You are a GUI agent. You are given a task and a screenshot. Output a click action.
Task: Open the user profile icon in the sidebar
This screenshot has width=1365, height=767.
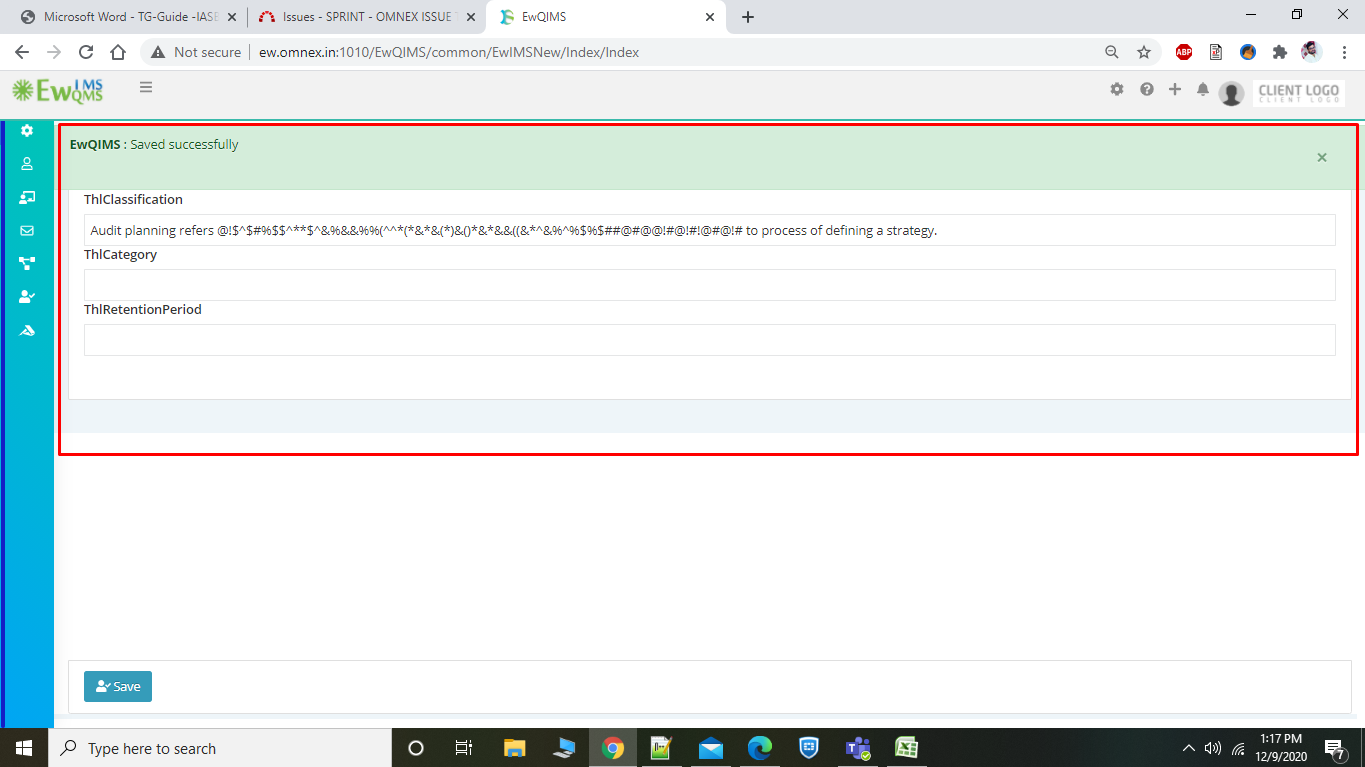coord(27,164)
